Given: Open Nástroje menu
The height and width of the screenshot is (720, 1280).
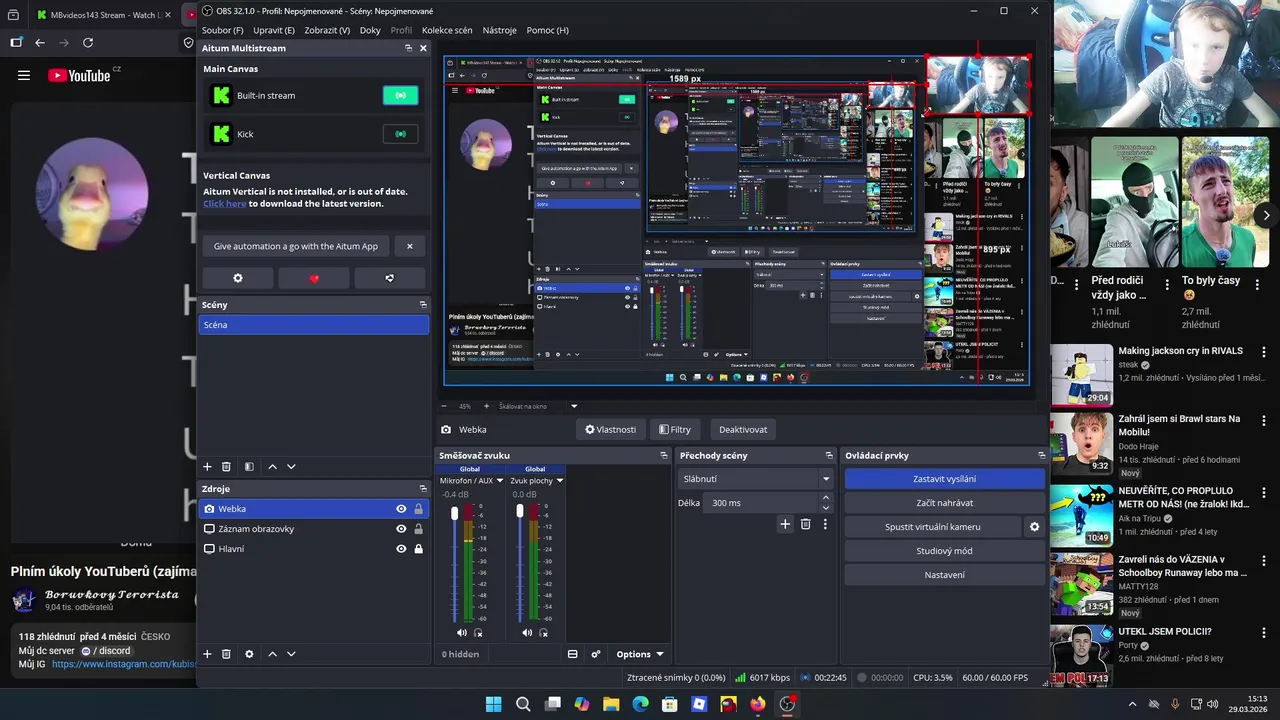Looking at the screenshot, I should click(500, 30).
